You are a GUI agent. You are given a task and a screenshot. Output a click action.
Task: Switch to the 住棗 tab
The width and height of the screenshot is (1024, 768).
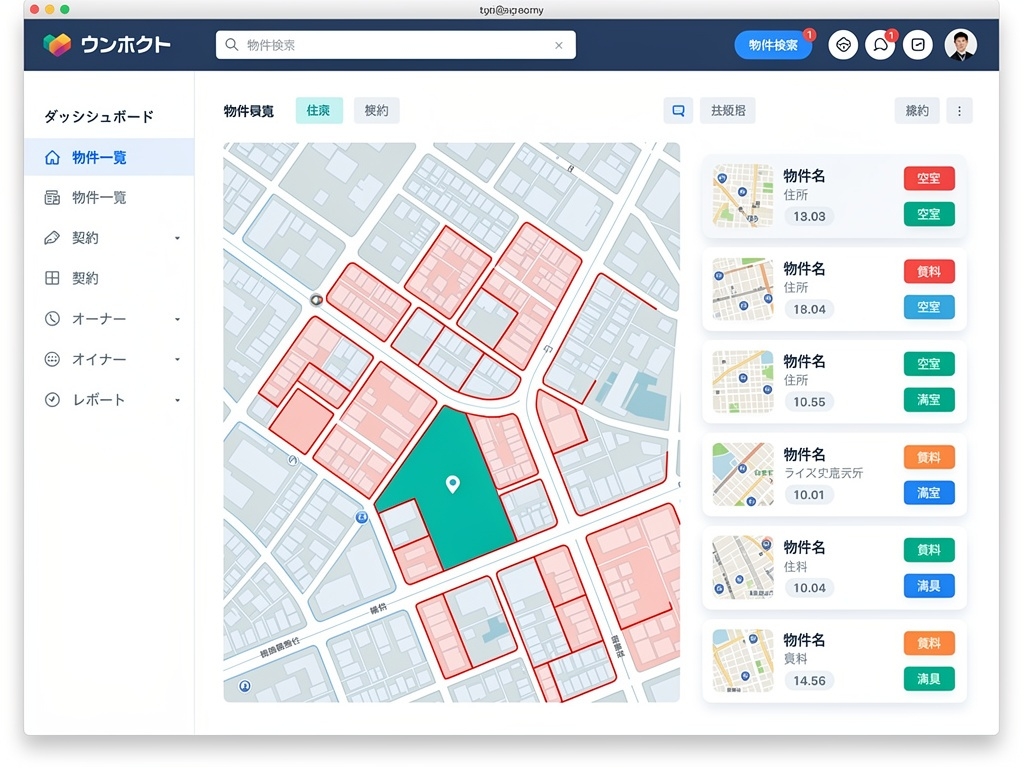pos(319,111)
